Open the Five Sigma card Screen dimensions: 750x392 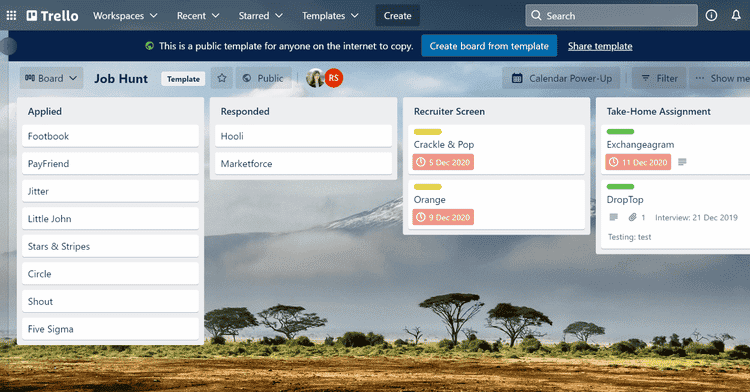tap(110, 329)
